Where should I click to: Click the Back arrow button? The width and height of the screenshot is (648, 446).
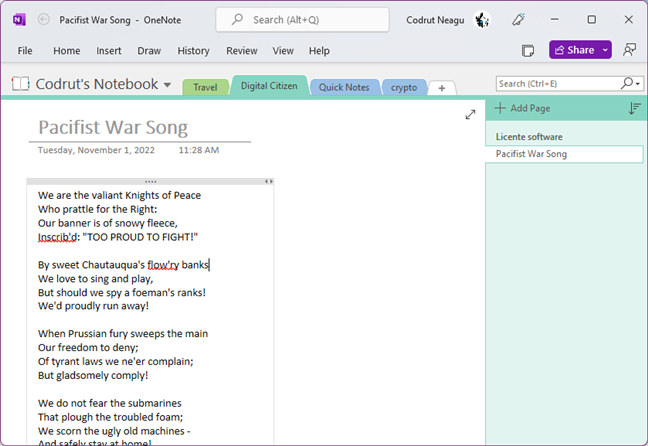click(43, 19)
